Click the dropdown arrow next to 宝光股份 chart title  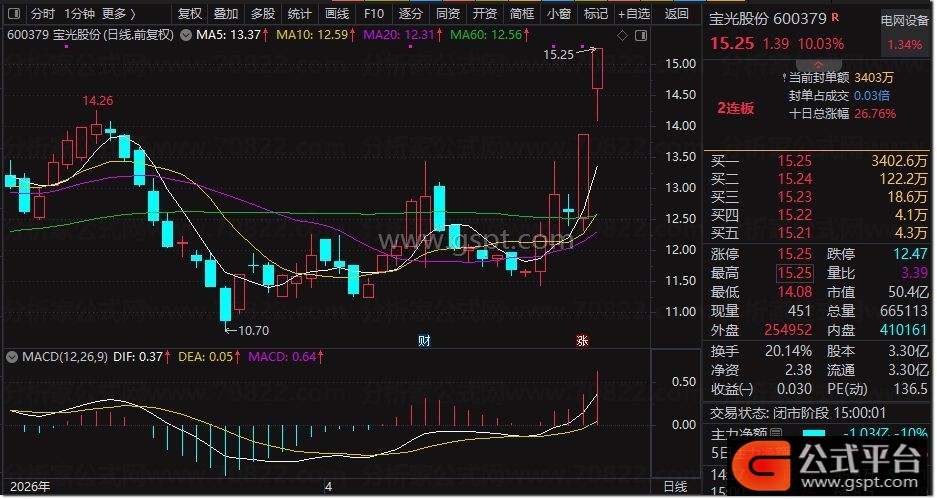tap(185, 35)
